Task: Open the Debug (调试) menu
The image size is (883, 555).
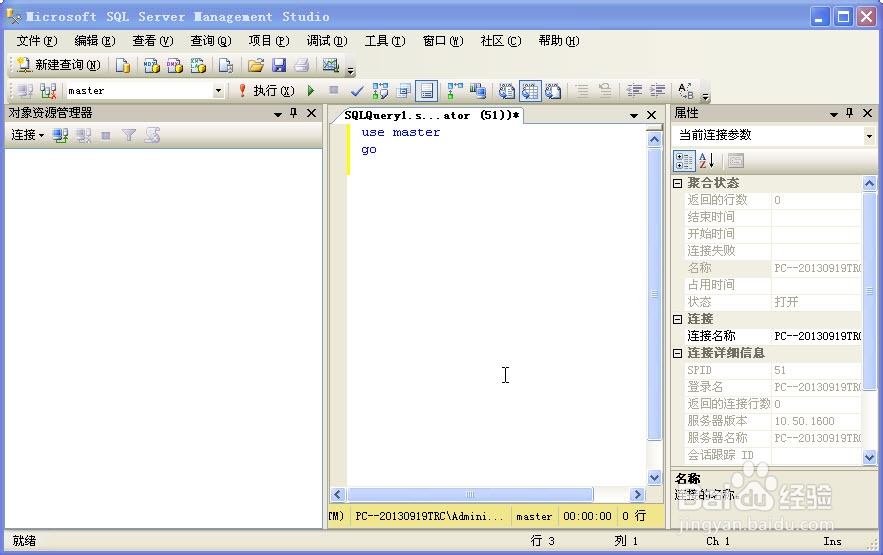Action: tap(327, 41)
